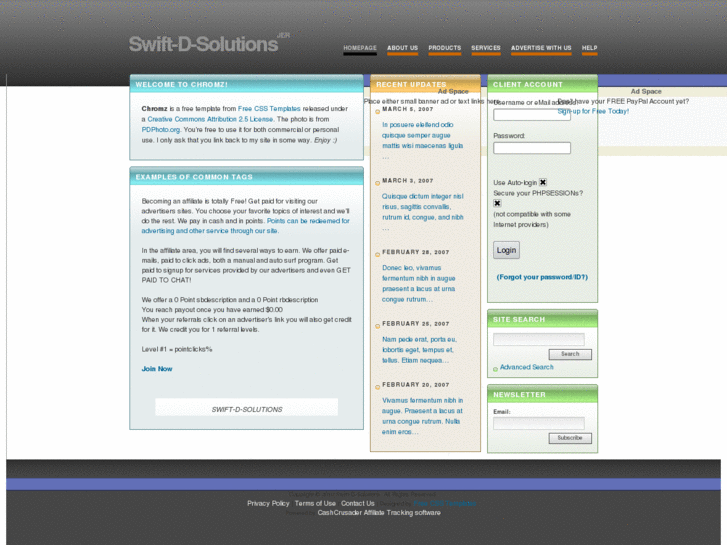This screenshot has width=727, height=545.
Task: Click the Join Now link
Action: 157,369
